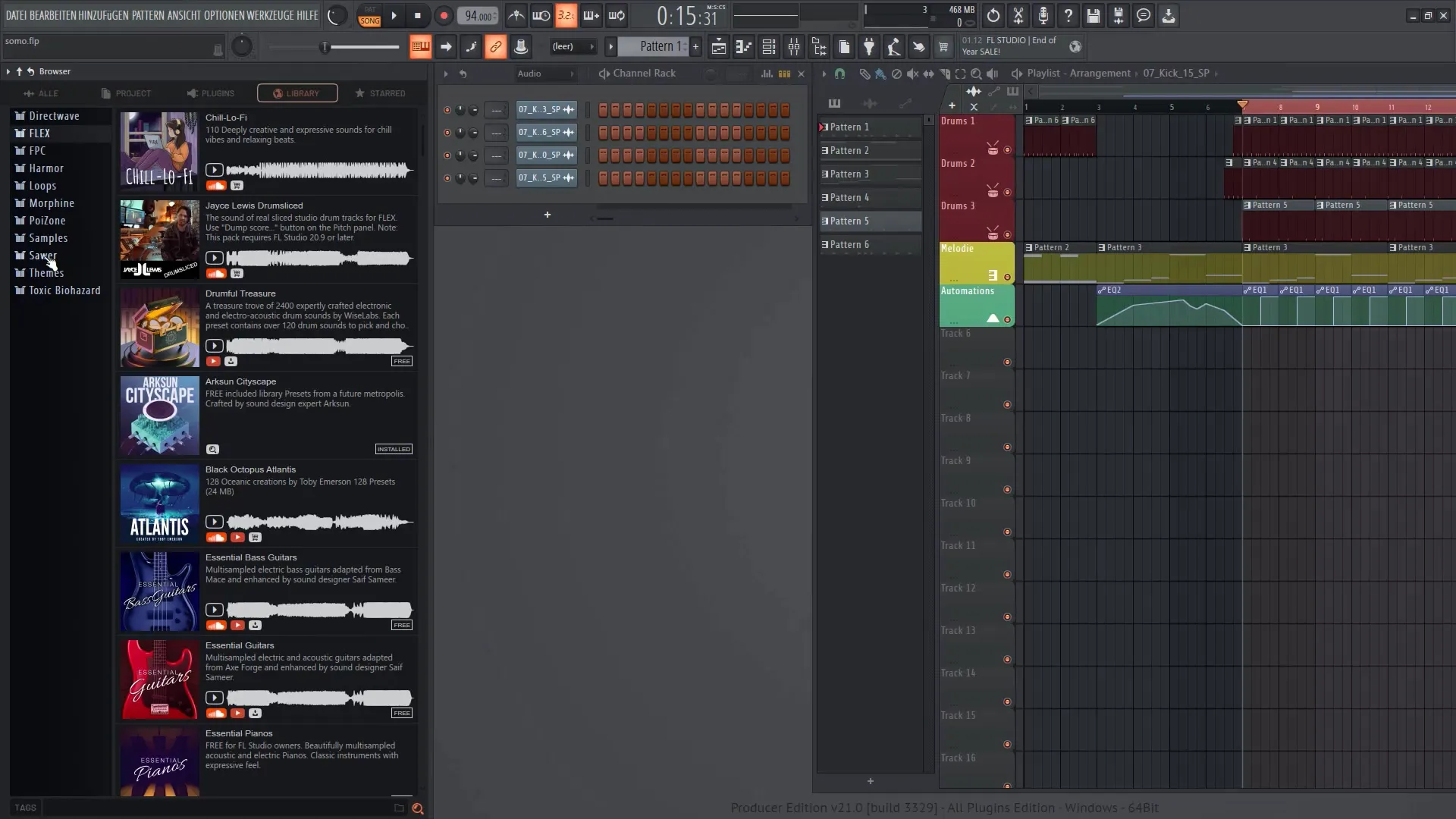Open the tempo tapper icon
Image resolution: width=1456 pixels, height=819 pixels.
(x=893, y=47)
